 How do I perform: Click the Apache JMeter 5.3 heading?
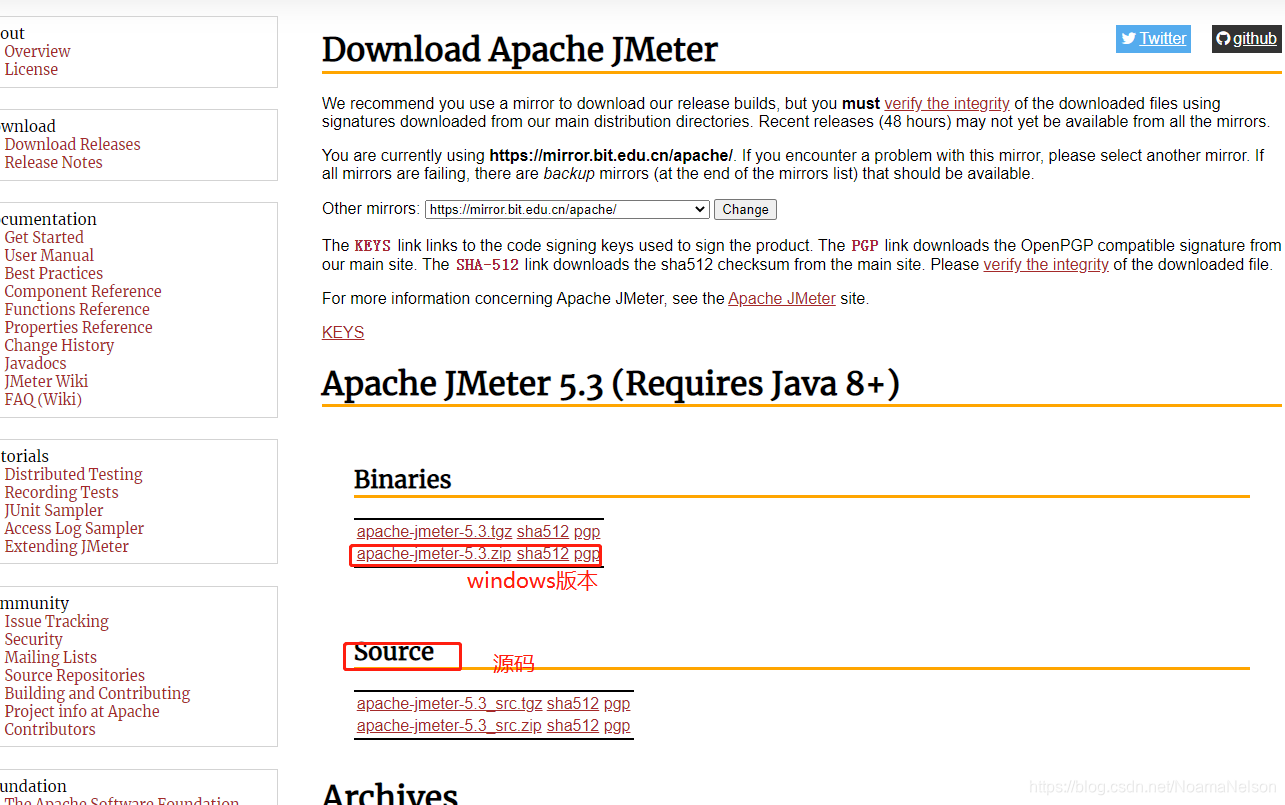tap(611, 383)
